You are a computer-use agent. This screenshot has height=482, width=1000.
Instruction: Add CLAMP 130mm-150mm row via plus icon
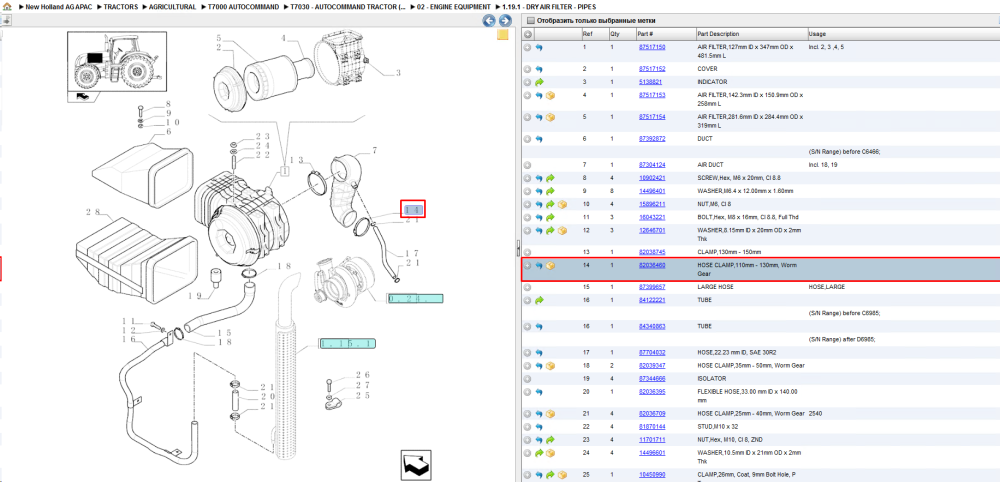pyautogui.click(x=527, y=252)
